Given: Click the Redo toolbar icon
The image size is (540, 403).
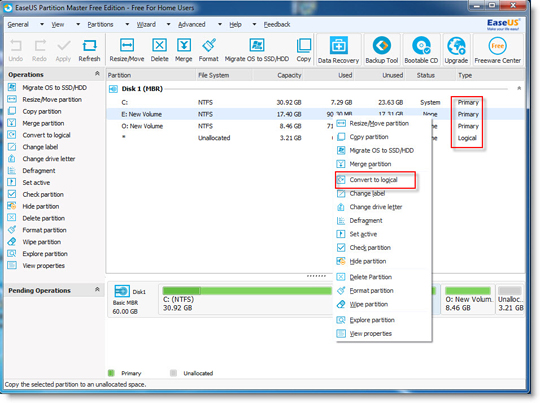Looking at the screenshot, I should [x=39, y=50].
